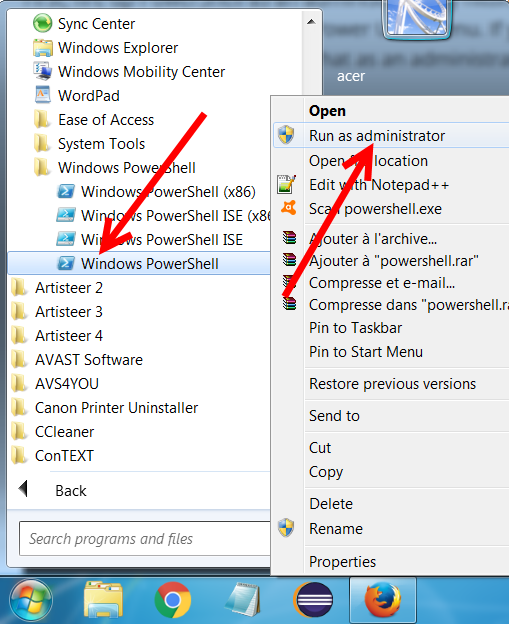This screenshot has width=509, height=624.
Task: Click the WinRAR icon beside Ajouter à l'archive
Action: pyautogui.click(x=289, y=238)
